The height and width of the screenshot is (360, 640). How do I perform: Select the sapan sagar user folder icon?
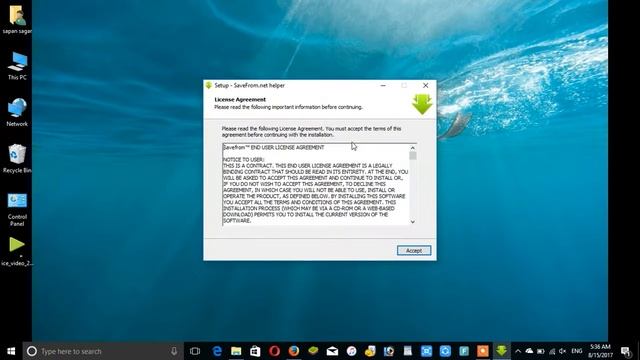[17, 19]
